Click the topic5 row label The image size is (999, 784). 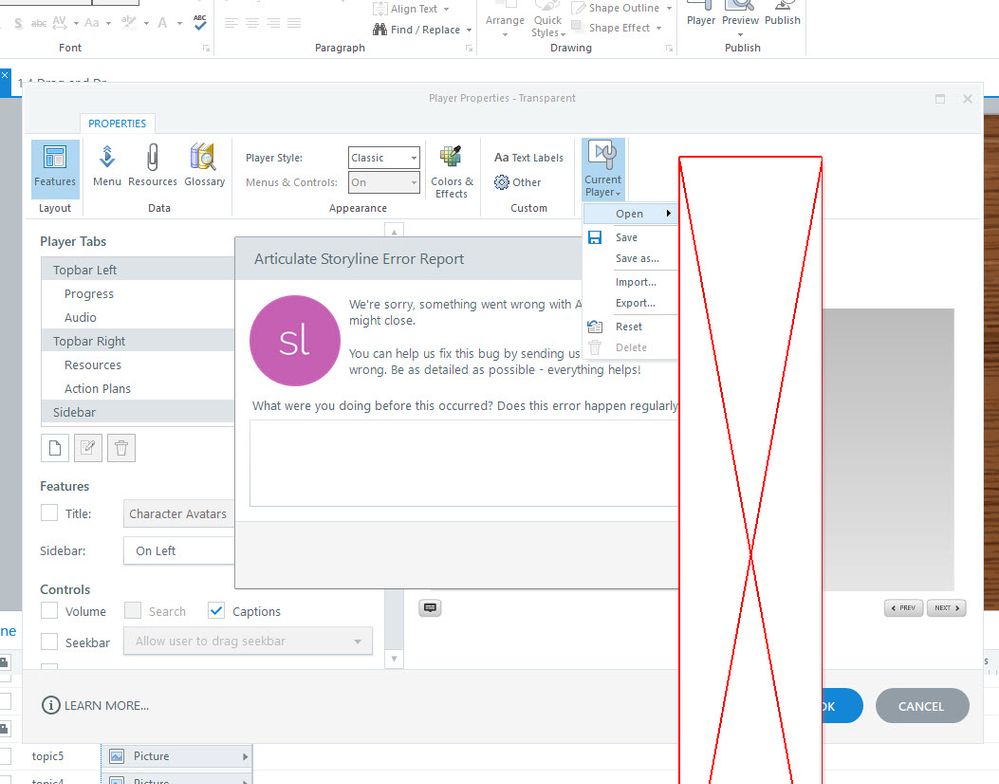[48, 756]
